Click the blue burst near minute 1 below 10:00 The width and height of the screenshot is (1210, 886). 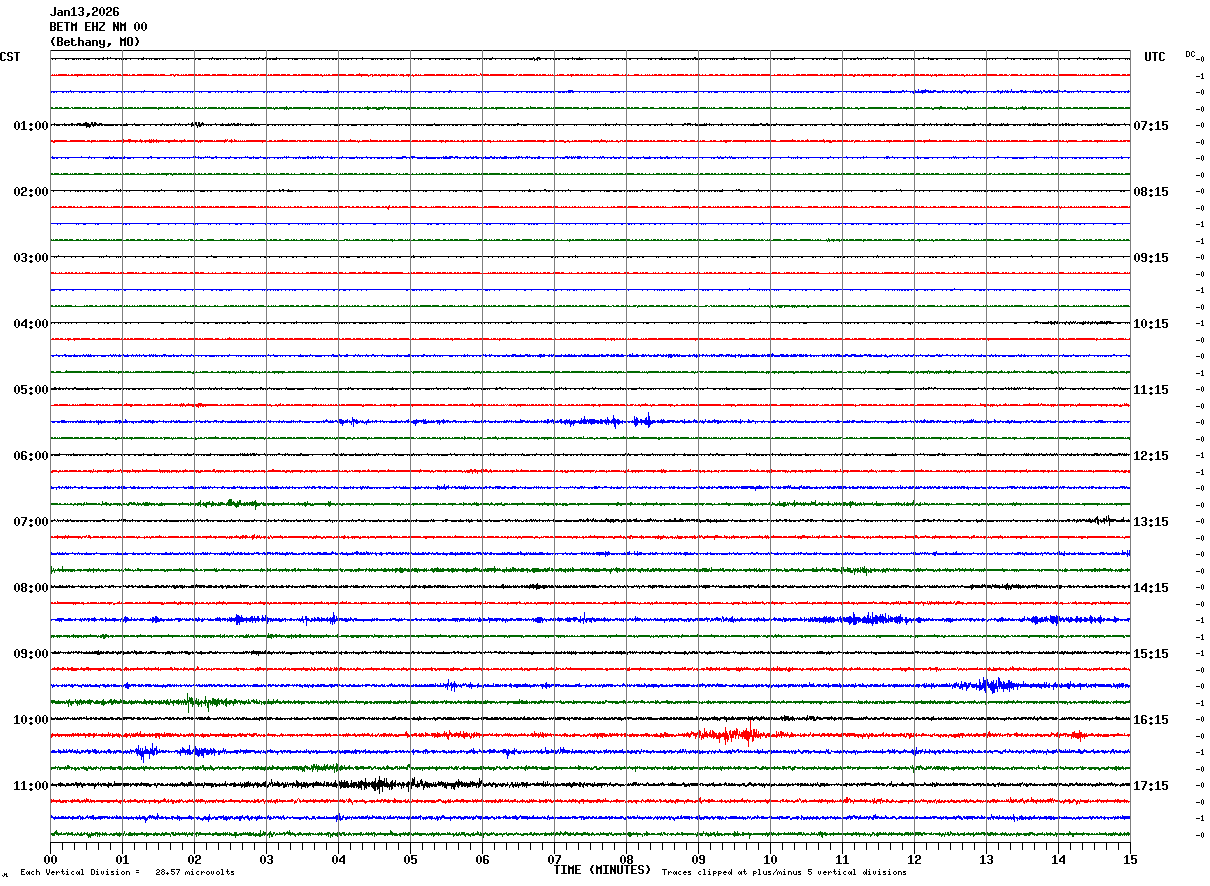coord(146,751)
